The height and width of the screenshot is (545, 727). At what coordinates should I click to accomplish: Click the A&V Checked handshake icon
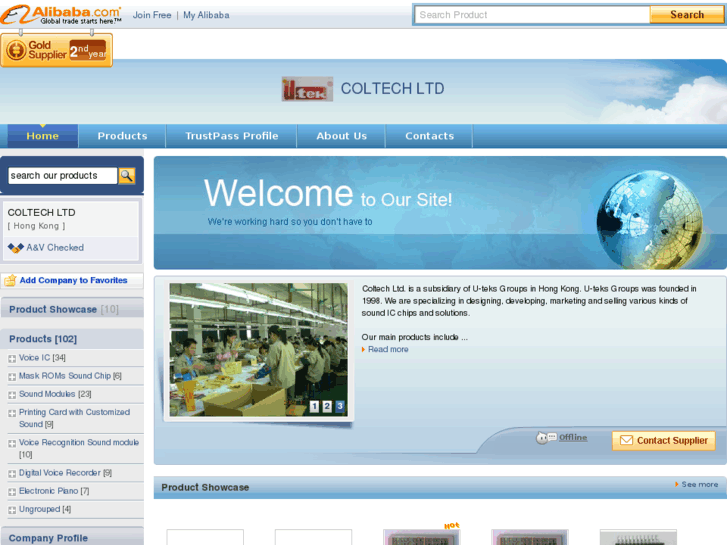click(16, 248)
